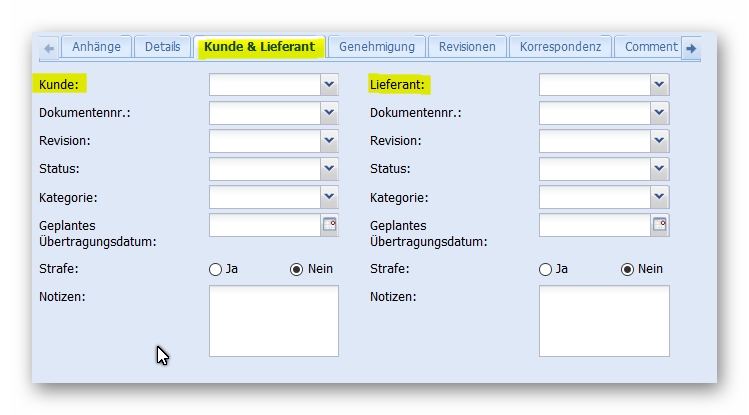Select Ja for Kunde Strafe
The height and width of the screenshot is (415, 749).
click(215, 269)
